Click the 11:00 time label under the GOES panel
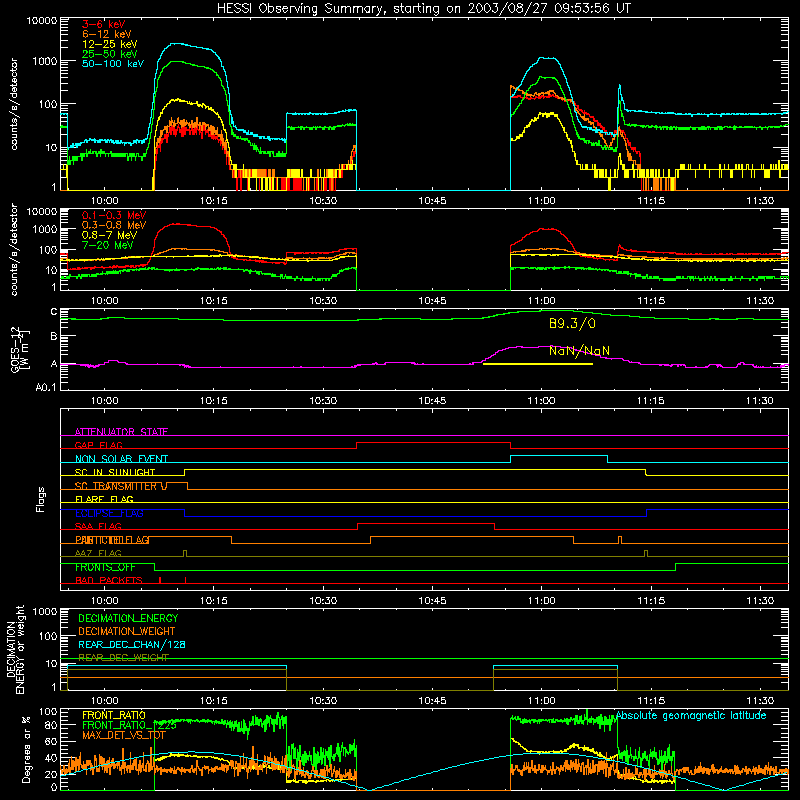Viewport: 800px width, 800px height. click(x=541, y=401)
